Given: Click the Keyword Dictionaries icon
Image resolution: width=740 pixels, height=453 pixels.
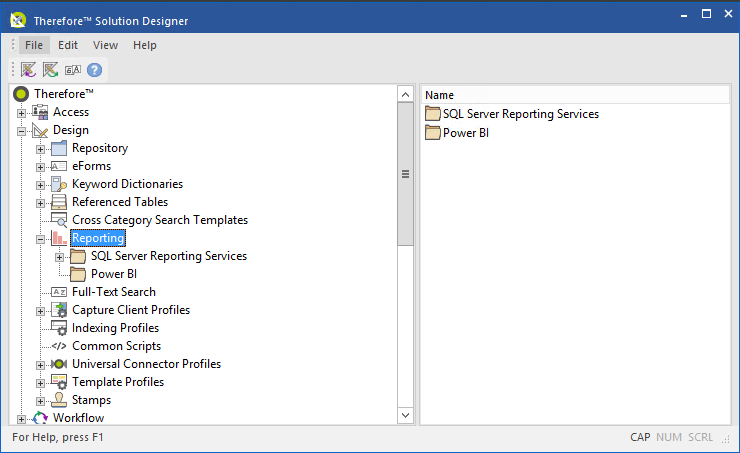Looking at the screenshot, I should coord(59,184).
